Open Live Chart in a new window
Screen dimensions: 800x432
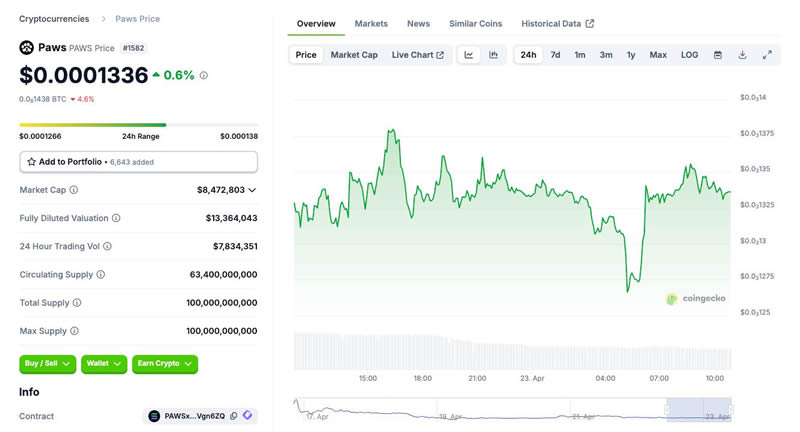417,55
